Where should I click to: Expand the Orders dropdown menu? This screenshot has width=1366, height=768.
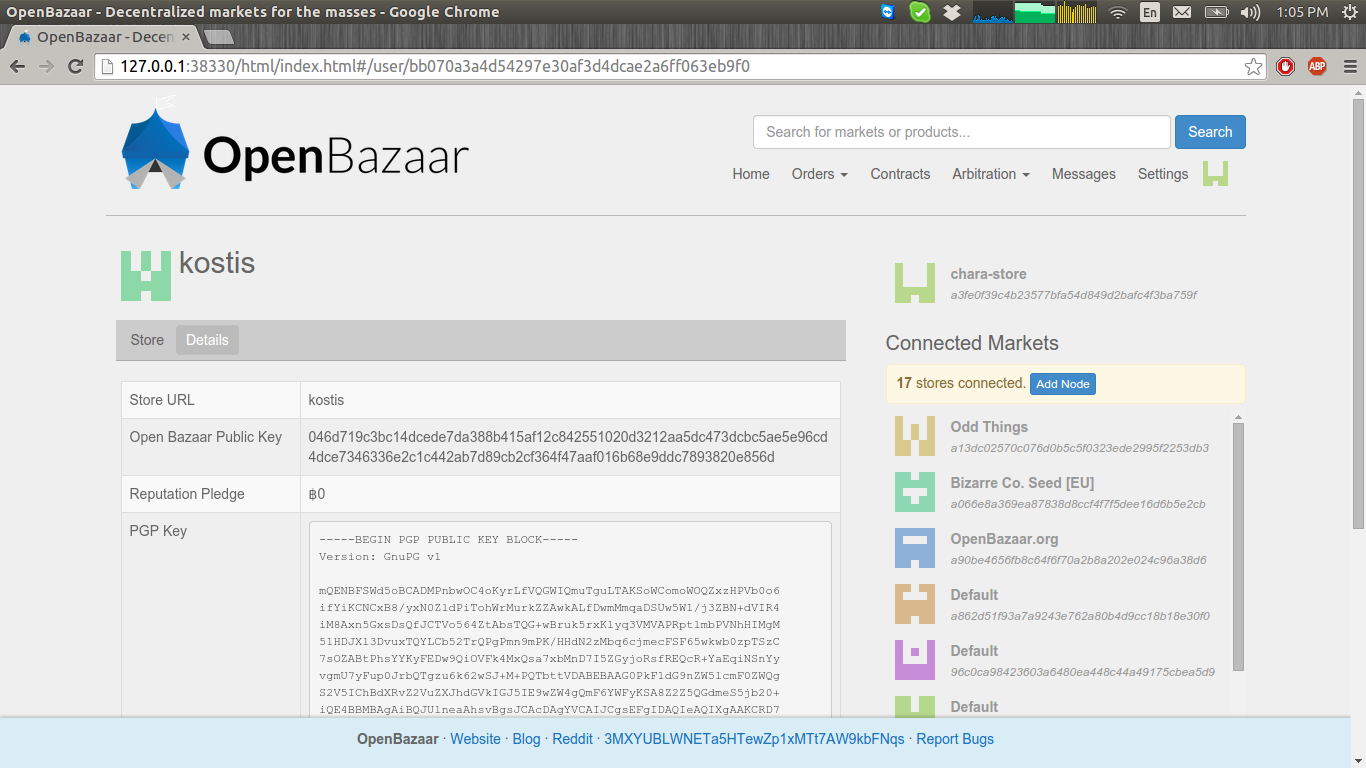[x=819, y=174]
